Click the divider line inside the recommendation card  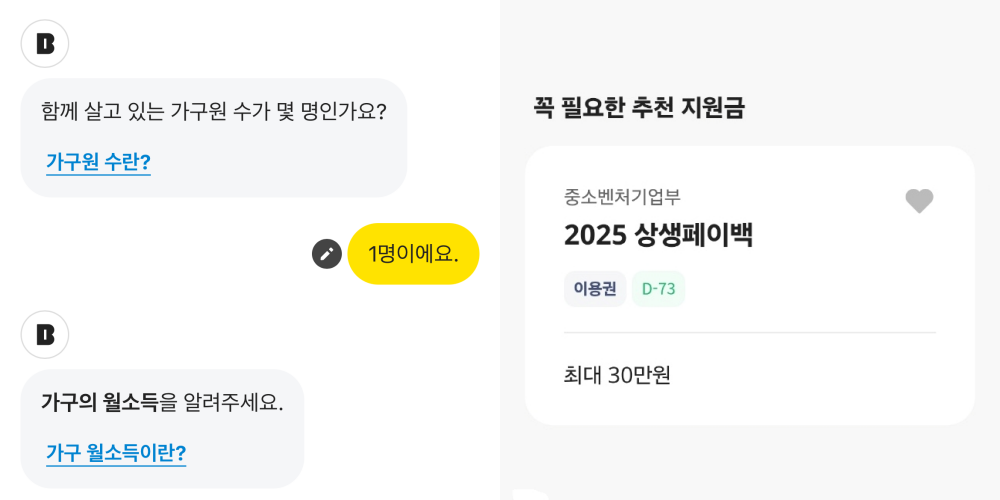[x=750, y=332]
